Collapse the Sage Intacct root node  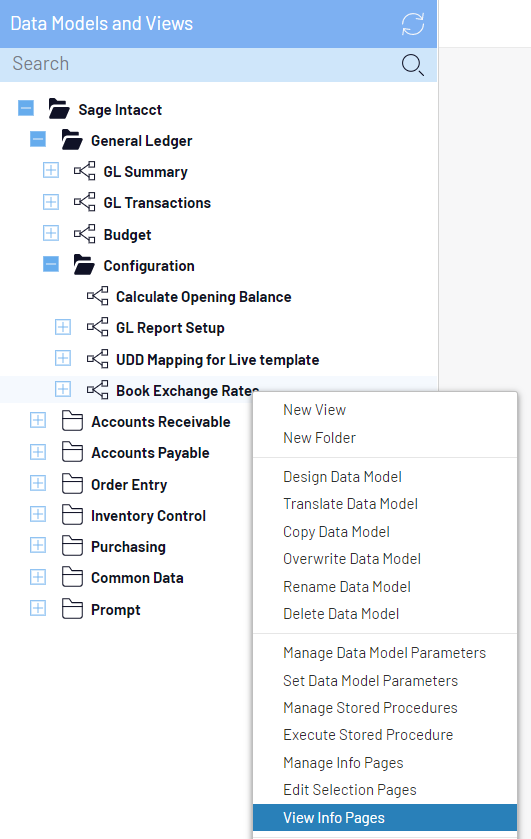pyautogui.click(x=26, y=108)
